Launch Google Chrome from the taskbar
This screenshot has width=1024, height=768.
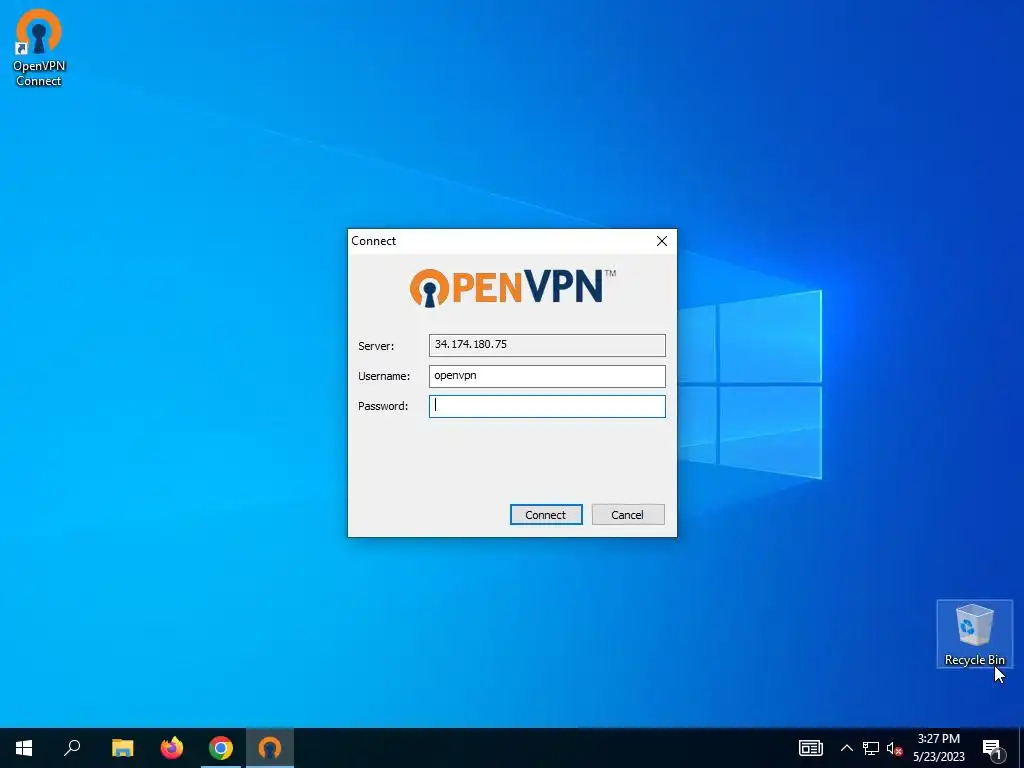point(221,748)
